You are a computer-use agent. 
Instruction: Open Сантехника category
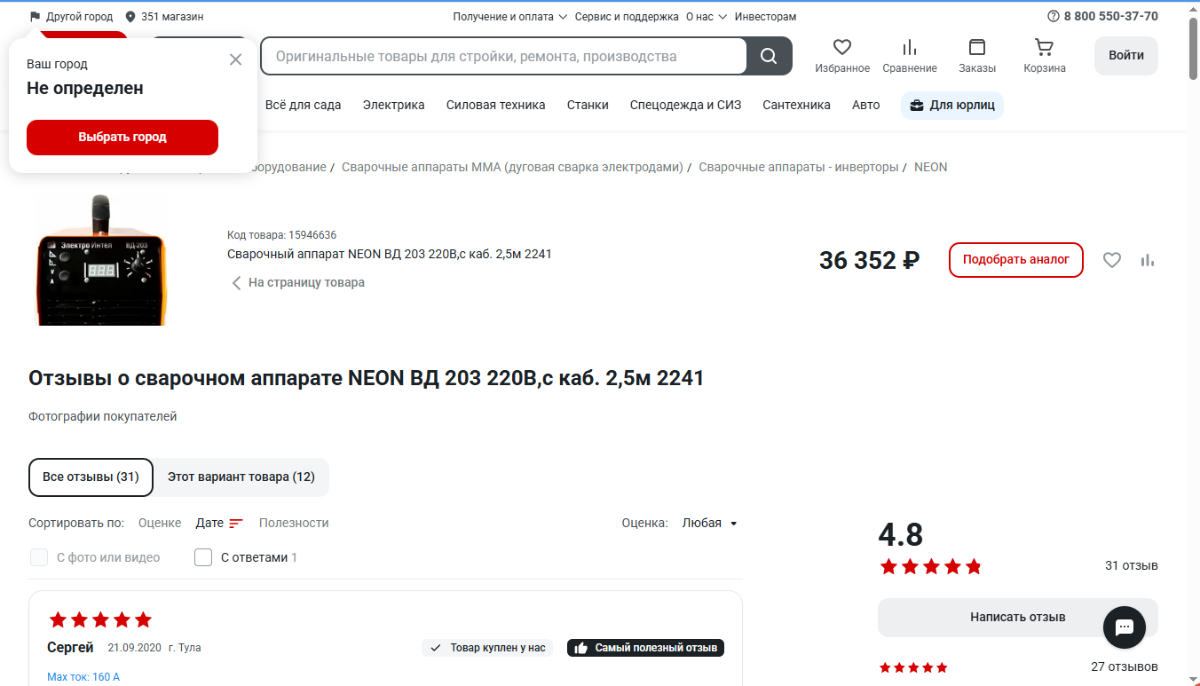(x=796, y=105)
